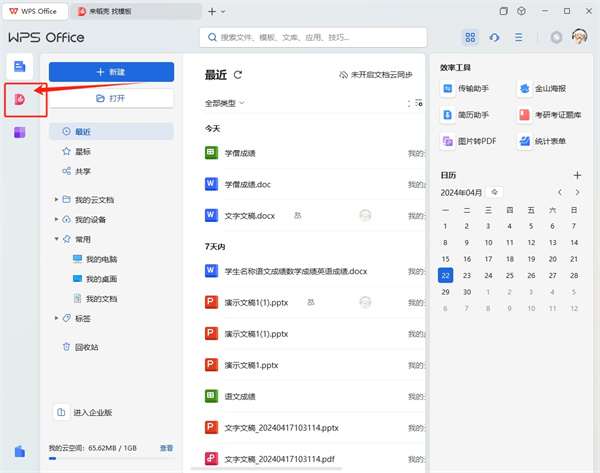The height and width of the screenshot is (473, 600).
Task: Open the red Docer template icon in rail
Action: tap(20, 99)
